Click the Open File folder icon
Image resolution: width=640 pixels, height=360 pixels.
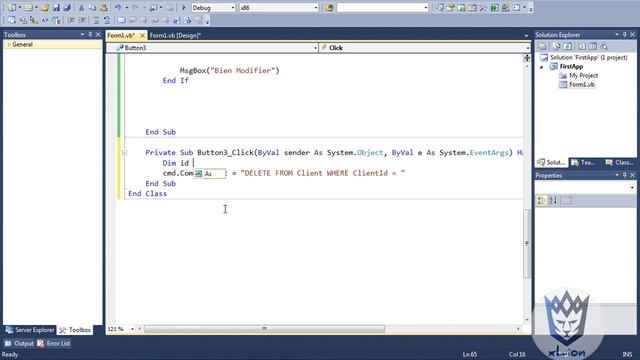(44, 8)
